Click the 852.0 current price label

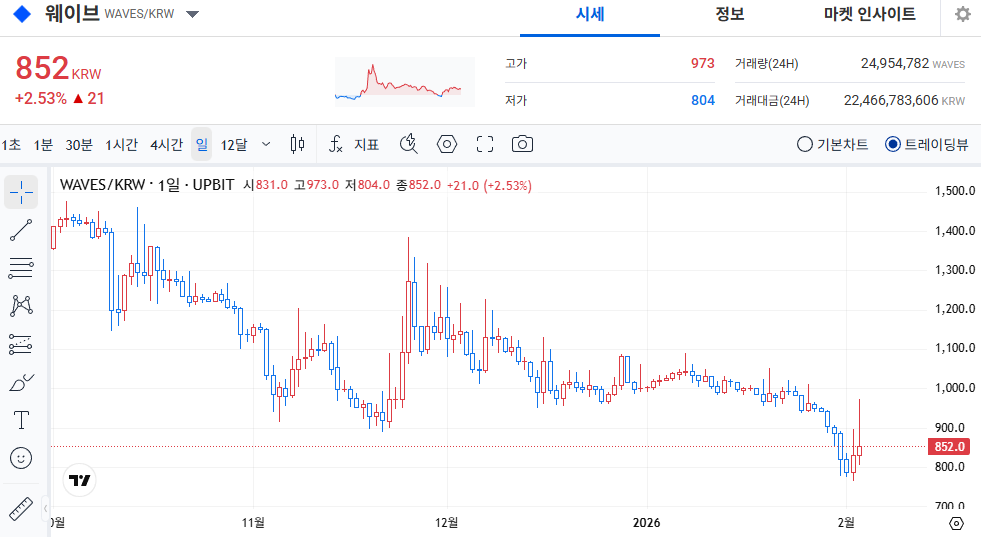point(948,447)
